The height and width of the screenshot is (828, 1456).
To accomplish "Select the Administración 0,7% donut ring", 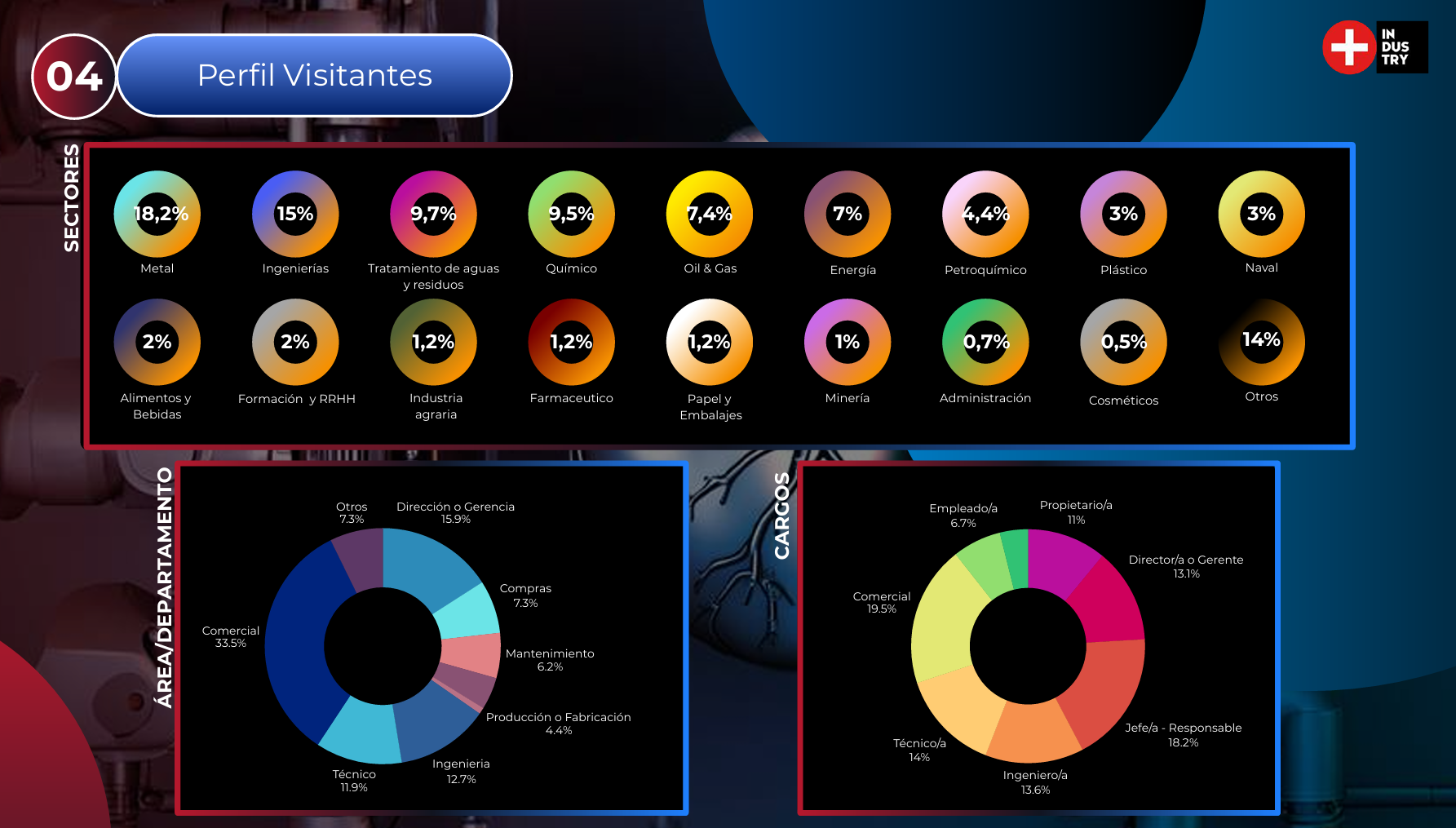I will click(x=985, y=342).
